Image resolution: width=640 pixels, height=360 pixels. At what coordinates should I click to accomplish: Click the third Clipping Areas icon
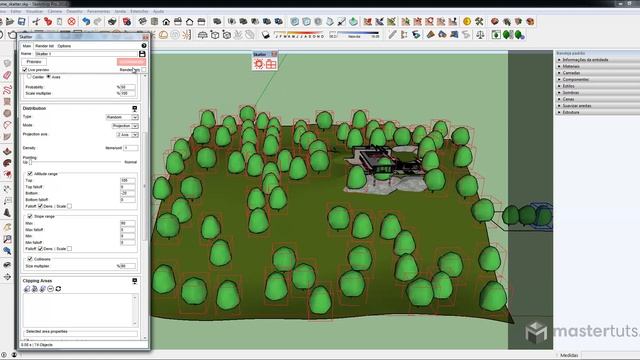42,289
